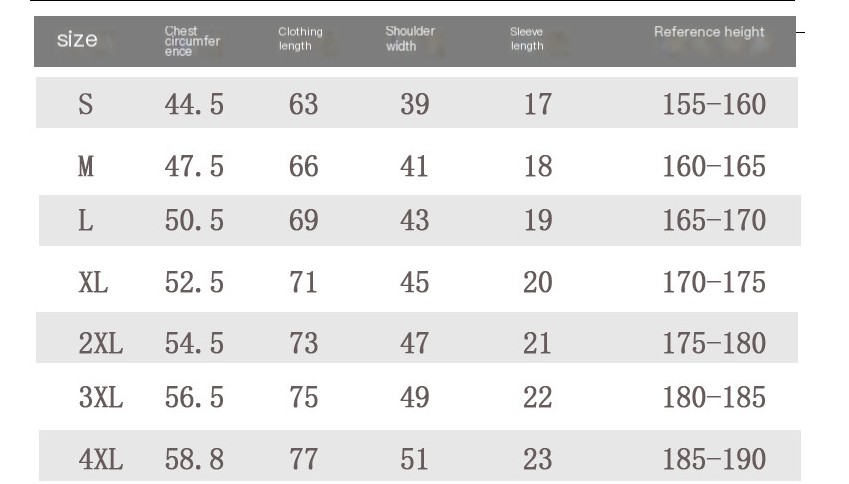Select the M size row label
Viewport: 849px width, 484px height.
click(x=86, y=166)
